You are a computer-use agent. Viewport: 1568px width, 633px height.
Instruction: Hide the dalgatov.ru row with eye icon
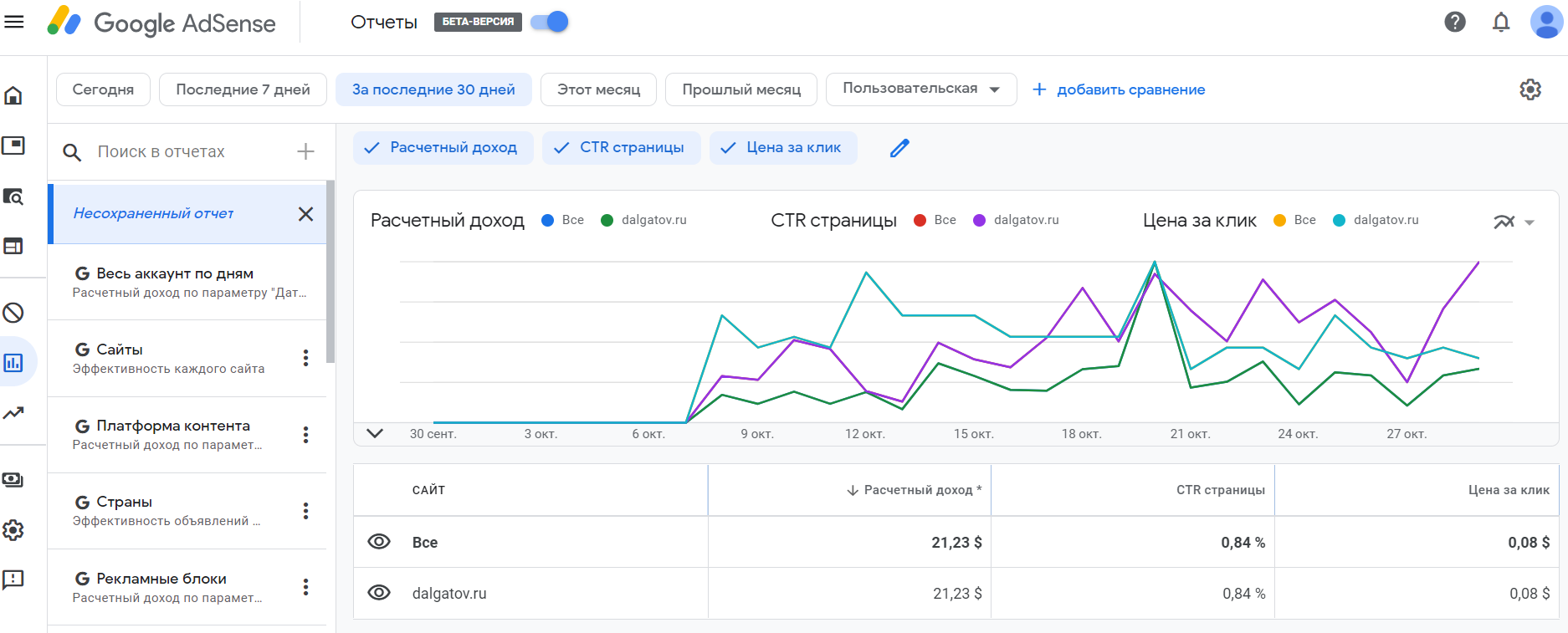coord(379,593)
